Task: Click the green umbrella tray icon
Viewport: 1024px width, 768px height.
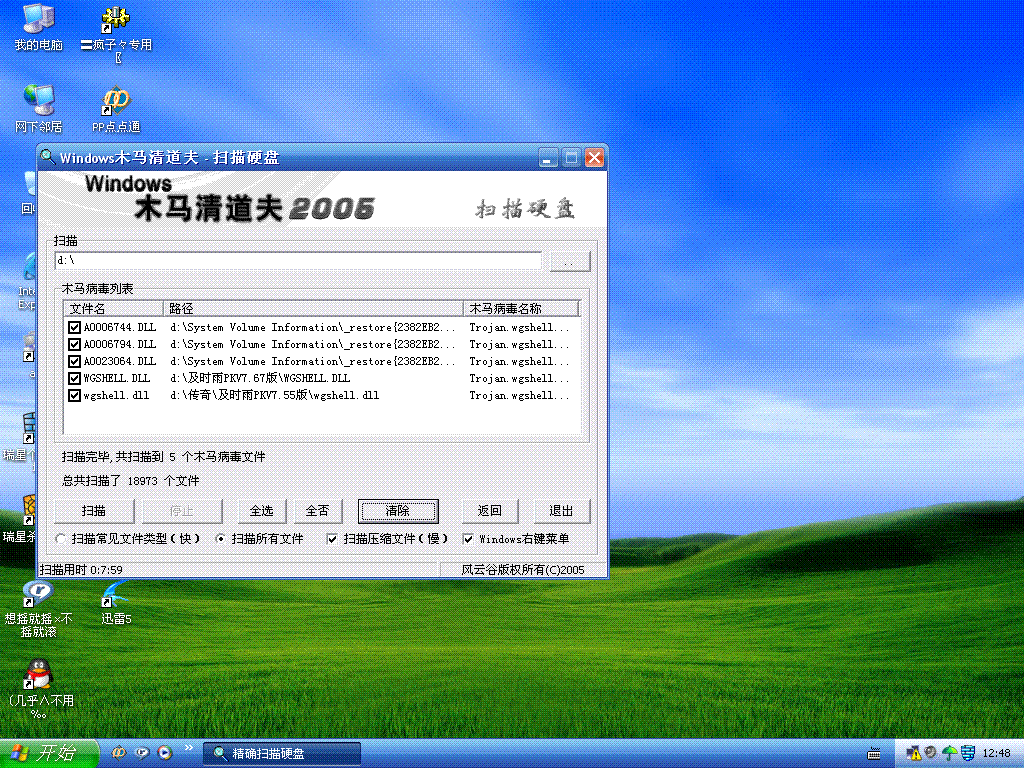Action: (950, 753)
